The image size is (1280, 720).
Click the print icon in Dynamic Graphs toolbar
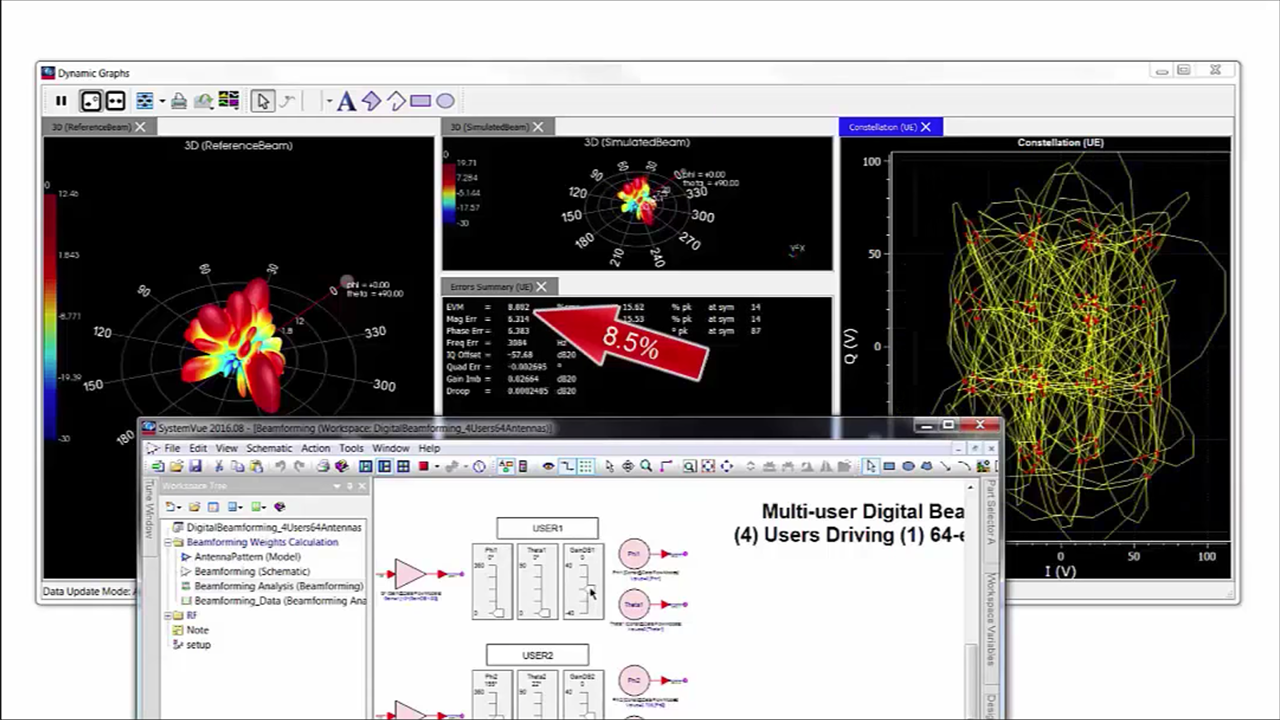[x=178, y=101]
